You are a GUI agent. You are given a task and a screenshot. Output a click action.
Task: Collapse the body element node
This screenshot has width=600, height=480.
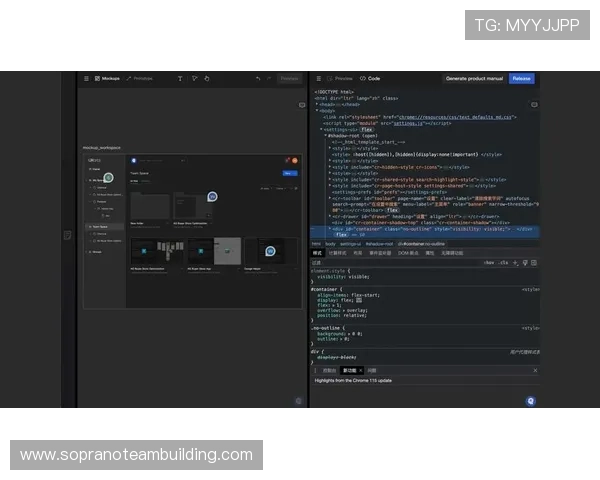point(317,110)
